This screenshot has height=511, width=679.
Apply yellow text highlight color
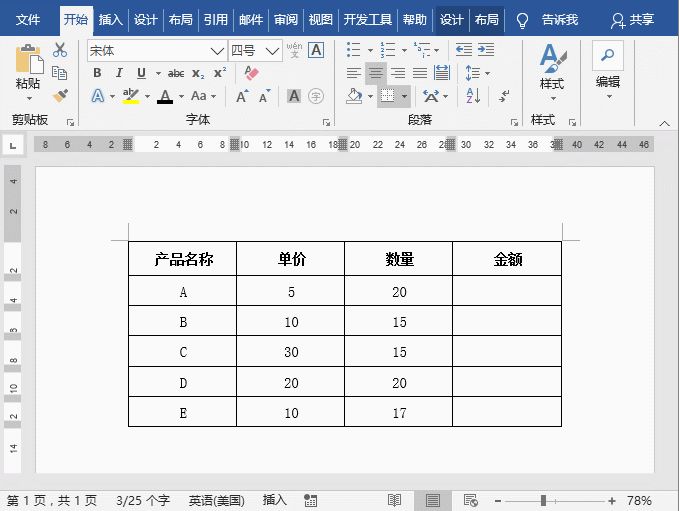pos(130,96)
